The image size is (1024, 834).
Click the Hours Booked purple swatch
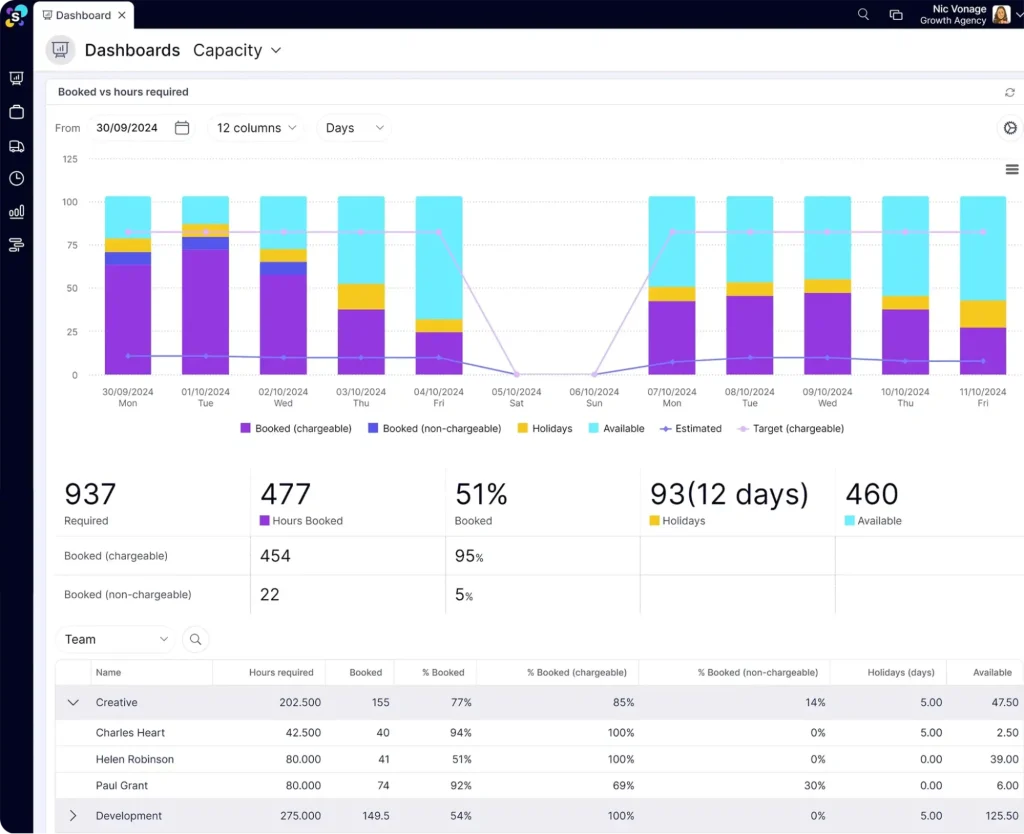pyautogui.click(x=264, y=521)
